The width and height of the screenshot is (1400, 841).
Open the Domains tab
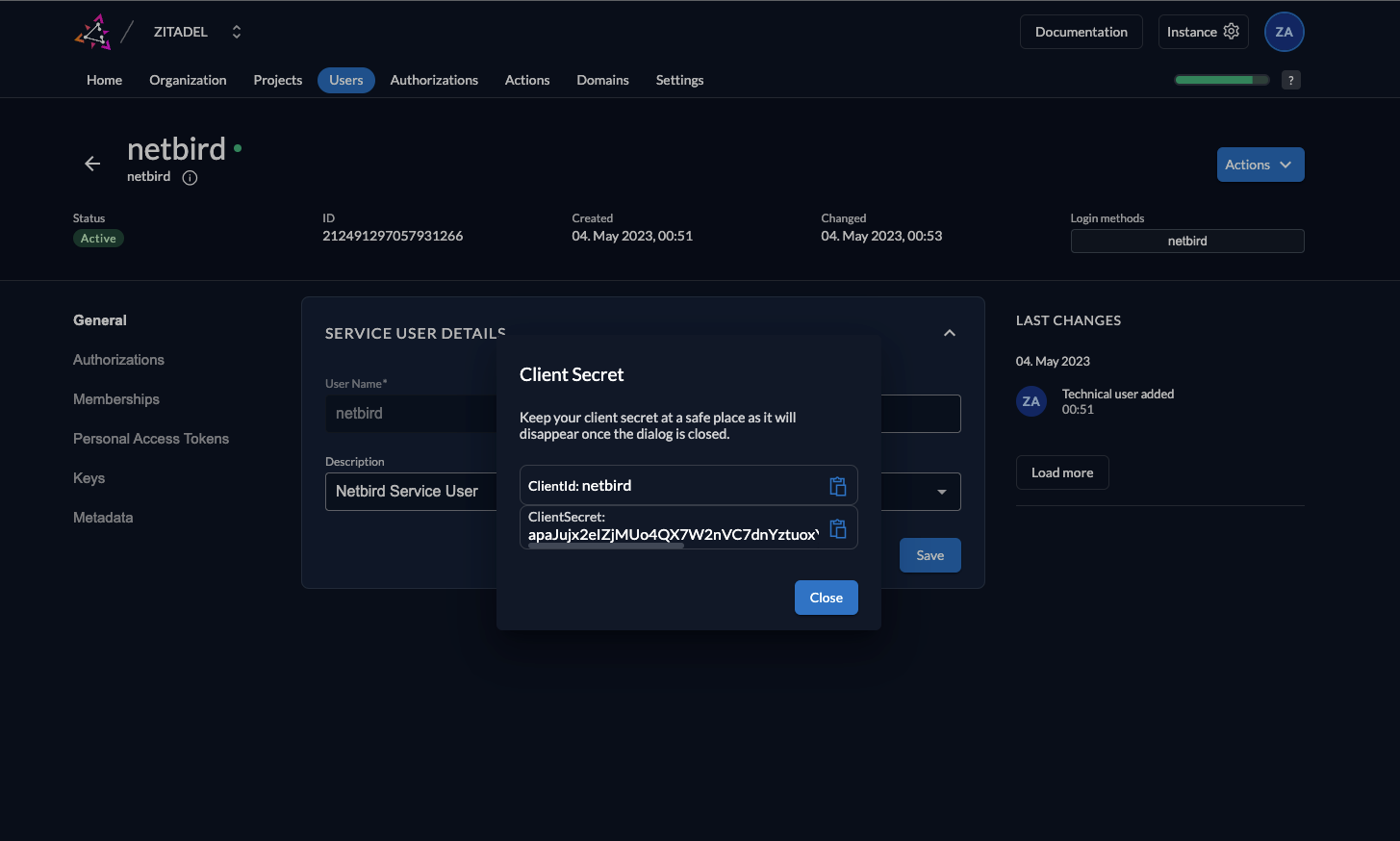pyautogui.click(x=602, y=80)
